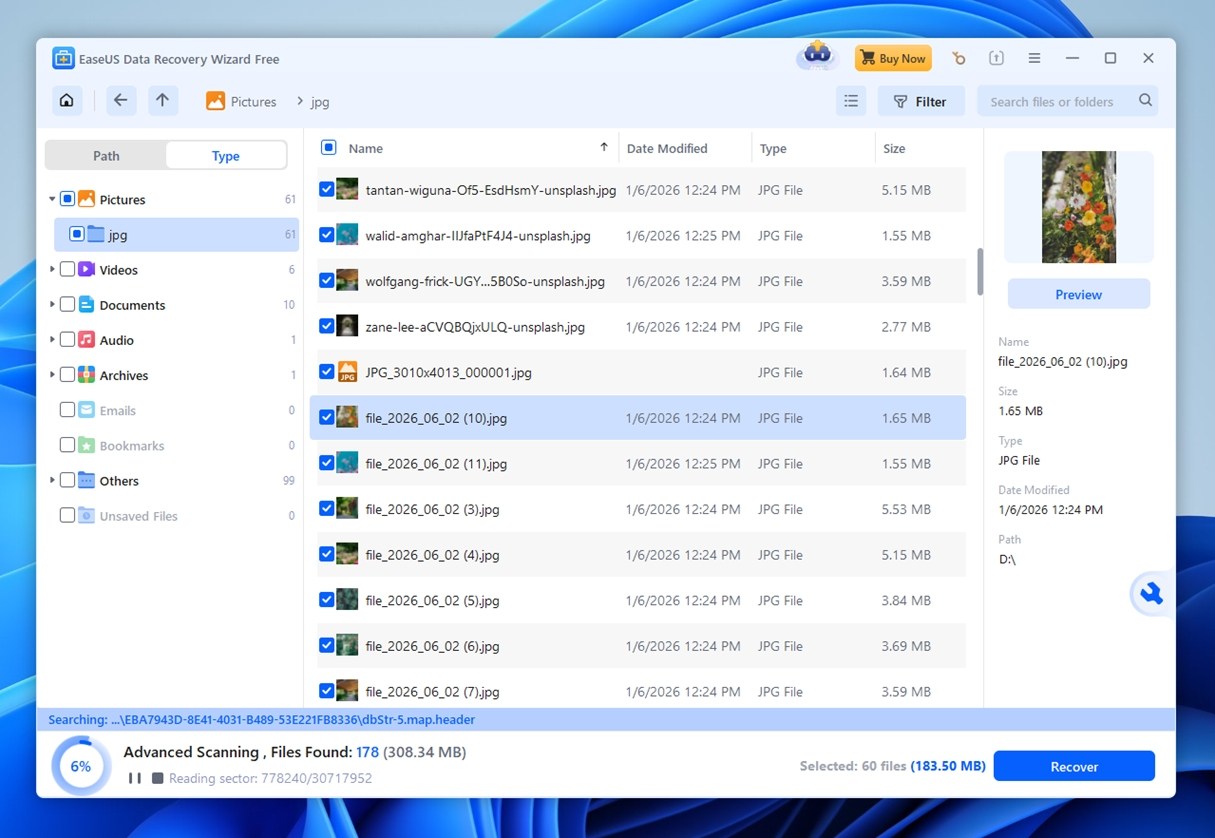Click the Home icon in the toolbar
1215x838 pixels.
(66, 100)
